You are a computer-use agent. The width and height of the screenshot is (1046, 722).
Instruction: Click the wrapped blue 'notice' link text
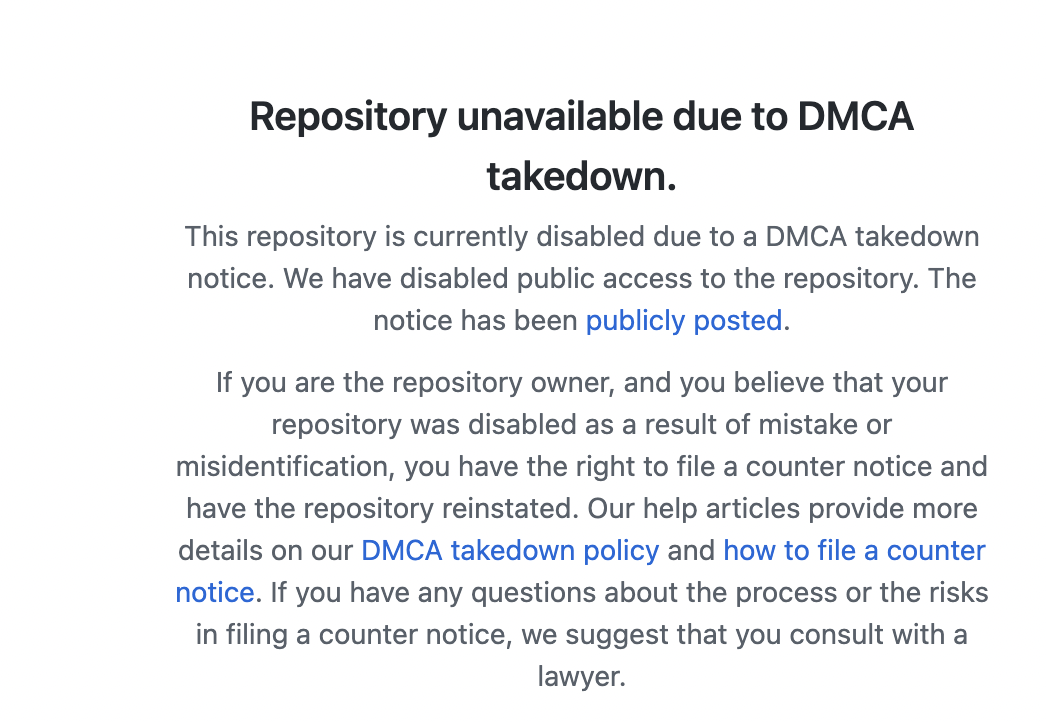(x=215, y=593)
